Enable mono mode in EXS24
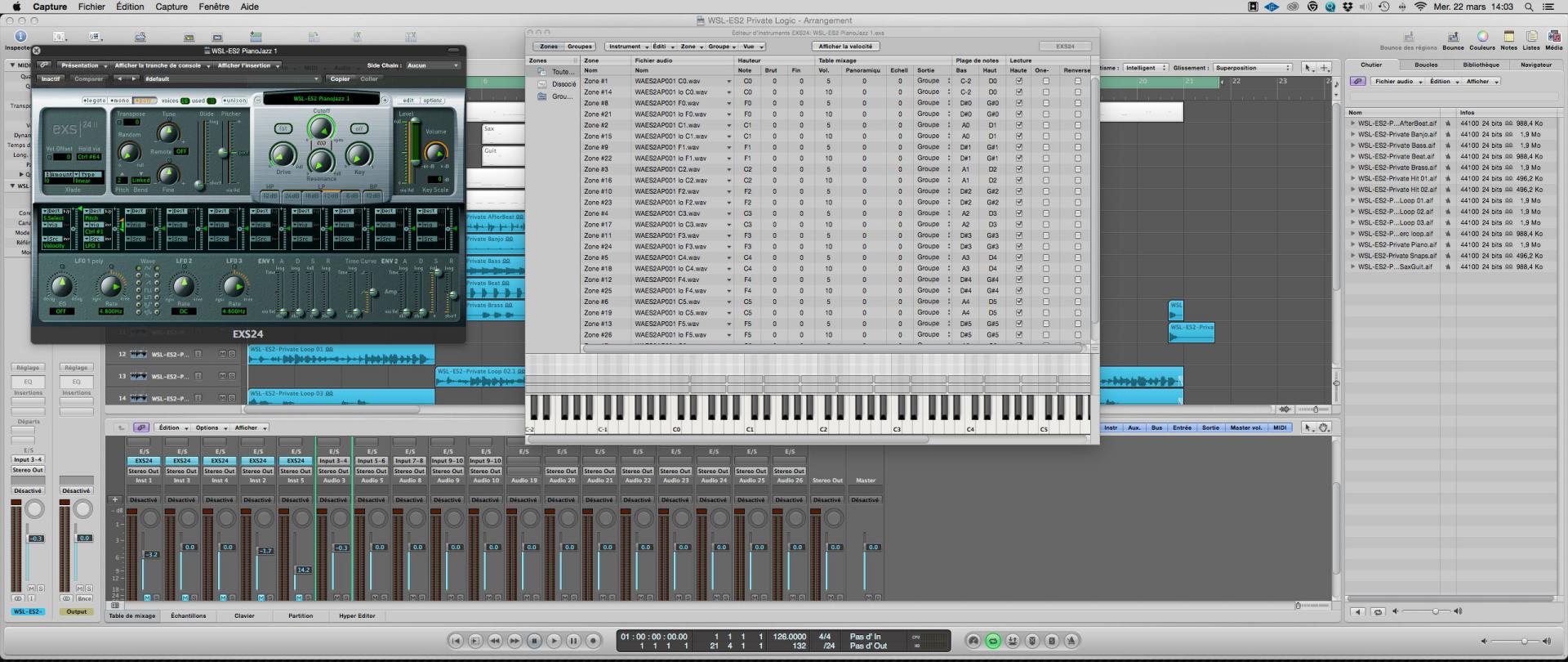This screenshot has height=662, width=1568. (x=118, y=101)
